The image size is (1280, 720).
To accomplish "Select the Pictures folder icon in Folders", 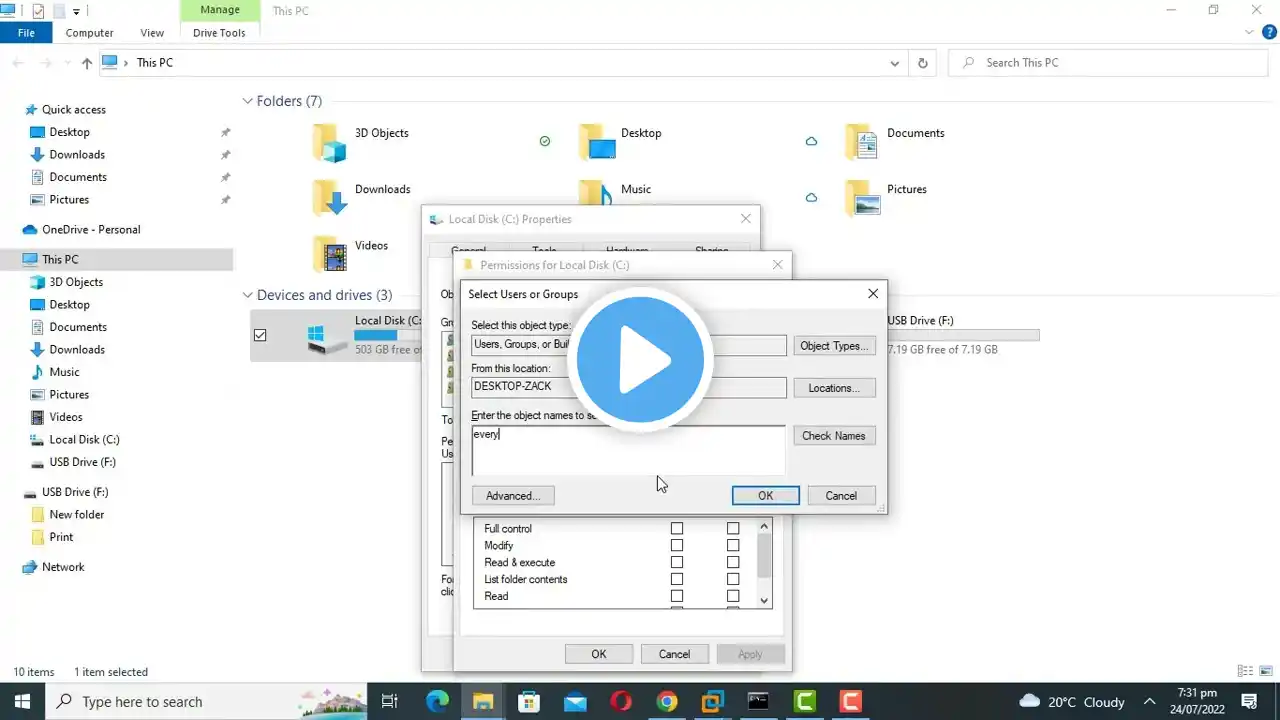I will 861,199.
